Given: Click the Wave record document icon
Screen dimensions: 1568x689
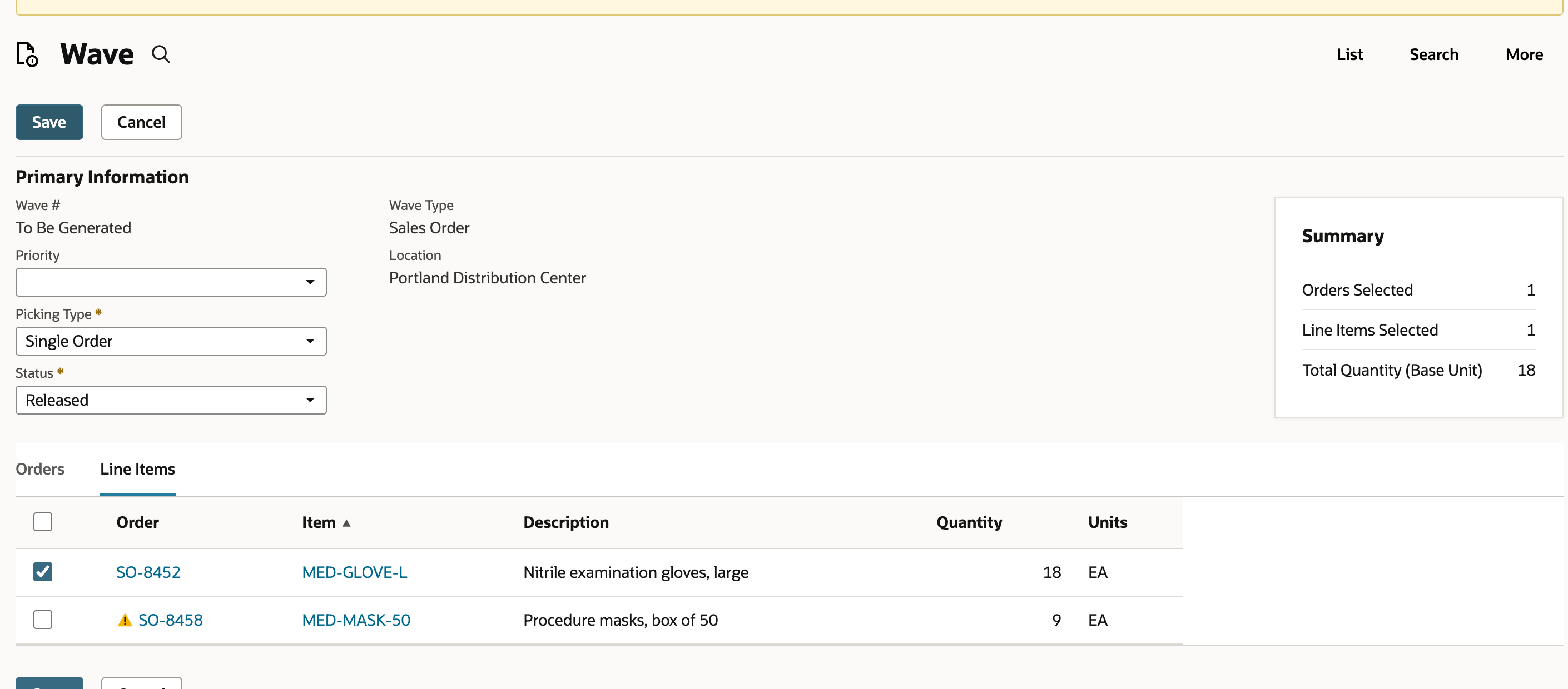Looking at the screenshot, I should click(27, 54).
